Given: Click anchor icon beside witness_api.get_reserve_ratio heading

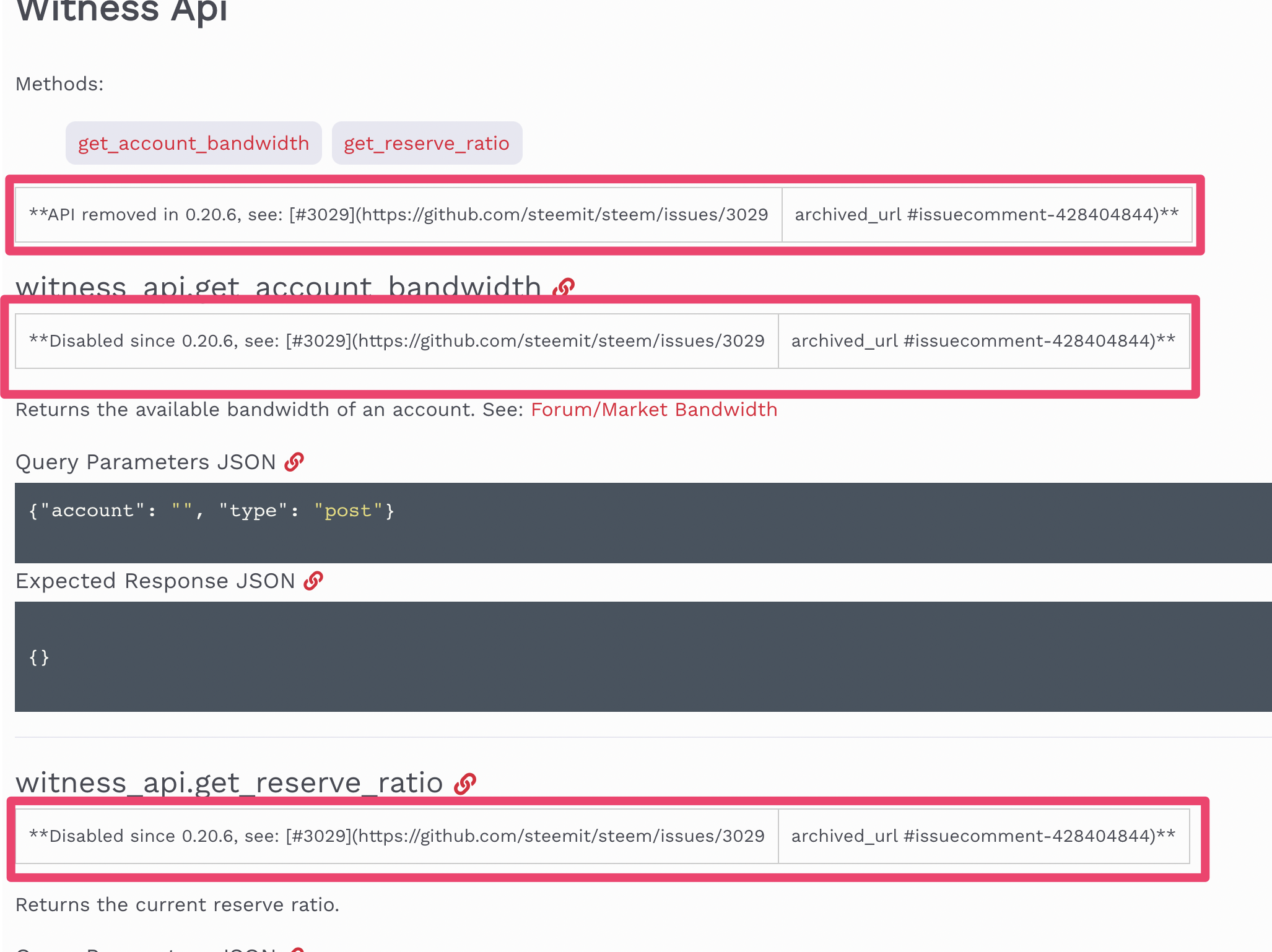Looking at the screenshot, I should click(465, 783).
